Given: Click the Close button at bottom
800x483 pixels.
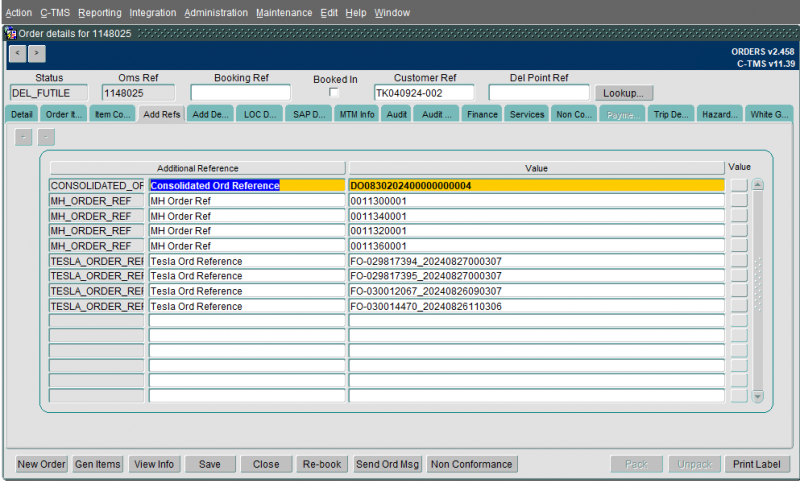Looking at the screenshot, I should (x=266, y=464).
